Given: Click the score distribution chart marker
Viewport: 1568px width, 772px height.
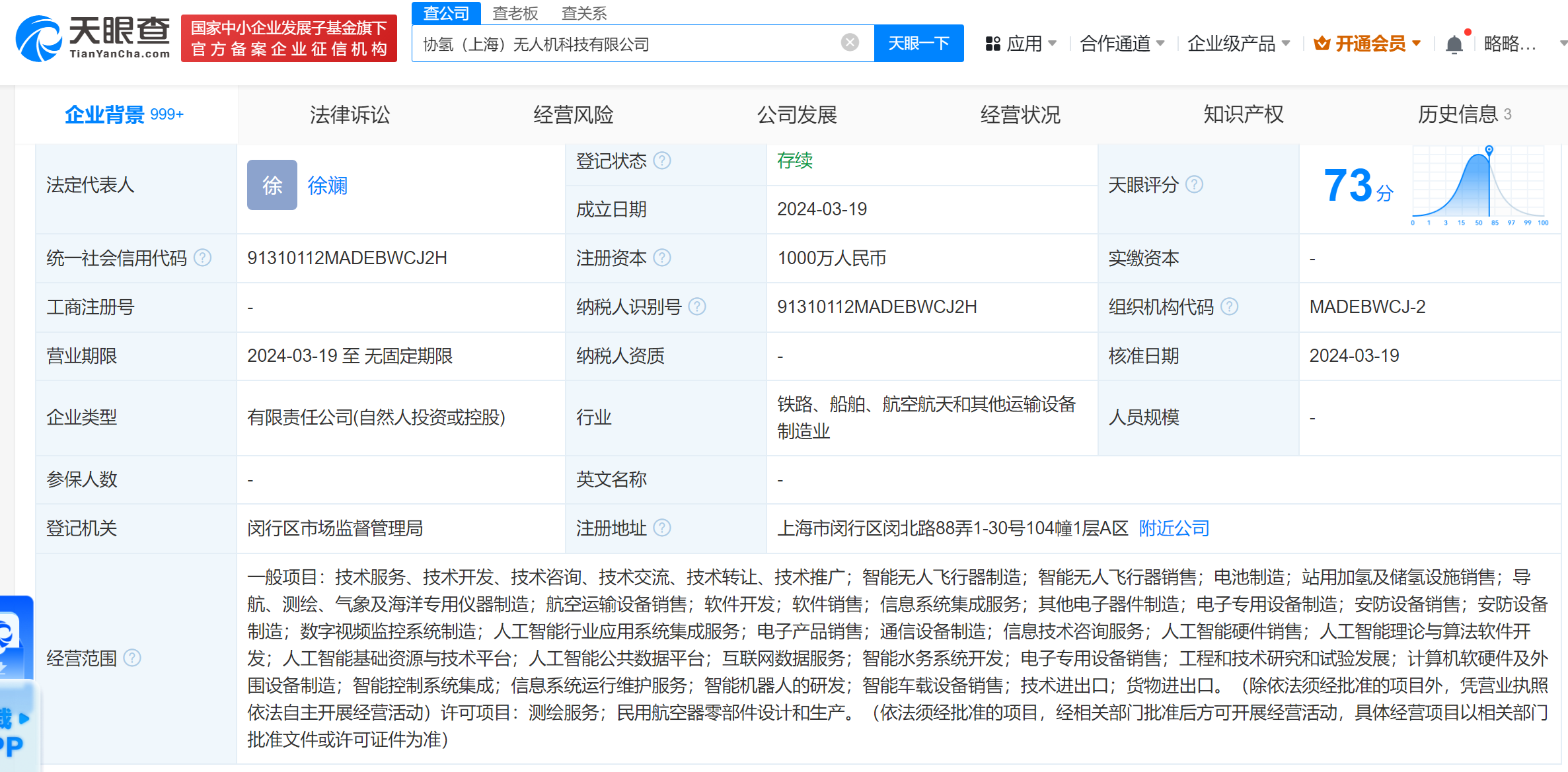Looking at the screenshot, I should [1489, 151].
